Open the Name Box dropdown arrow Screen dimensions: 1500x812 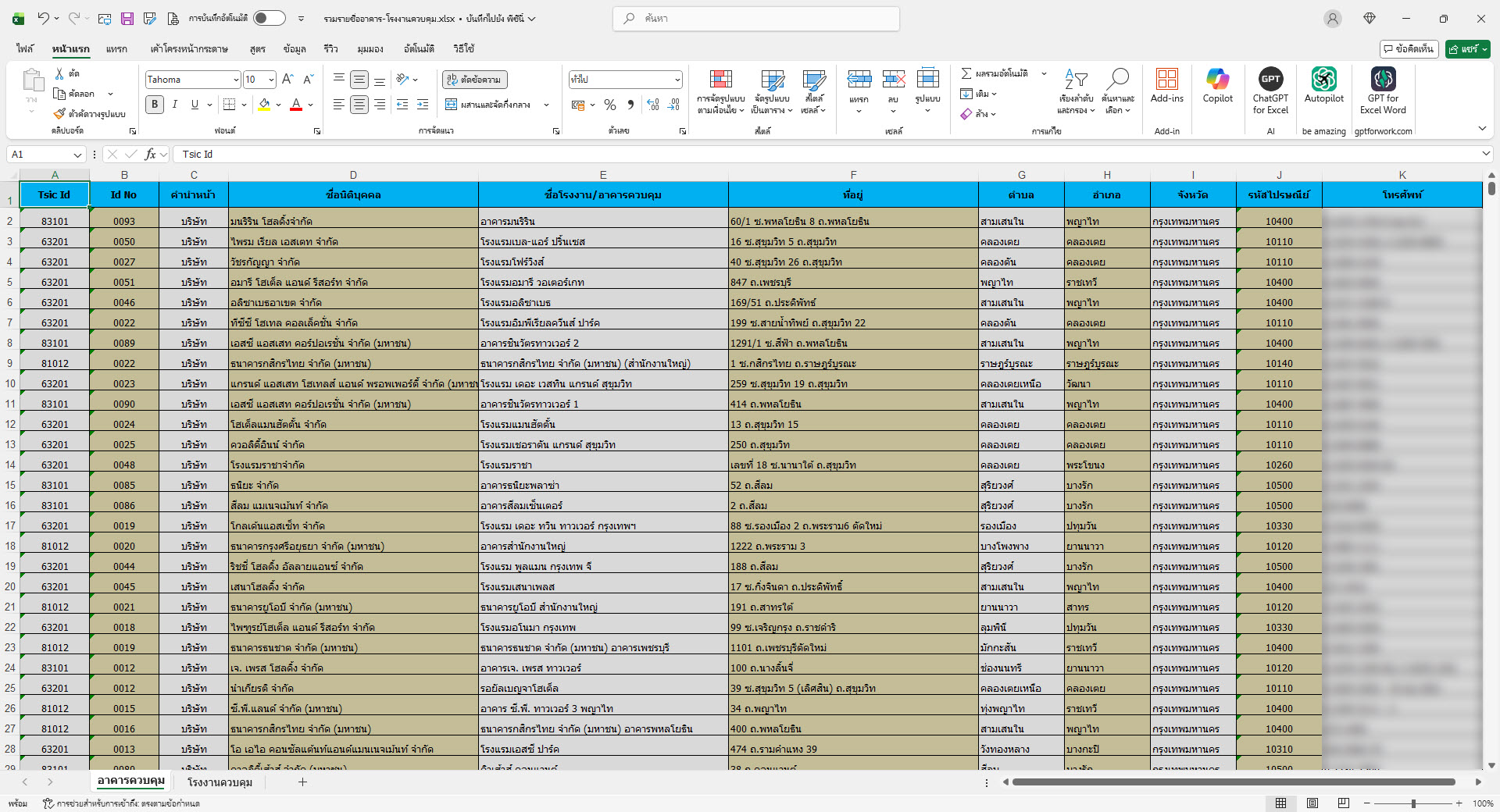(77, 155)
